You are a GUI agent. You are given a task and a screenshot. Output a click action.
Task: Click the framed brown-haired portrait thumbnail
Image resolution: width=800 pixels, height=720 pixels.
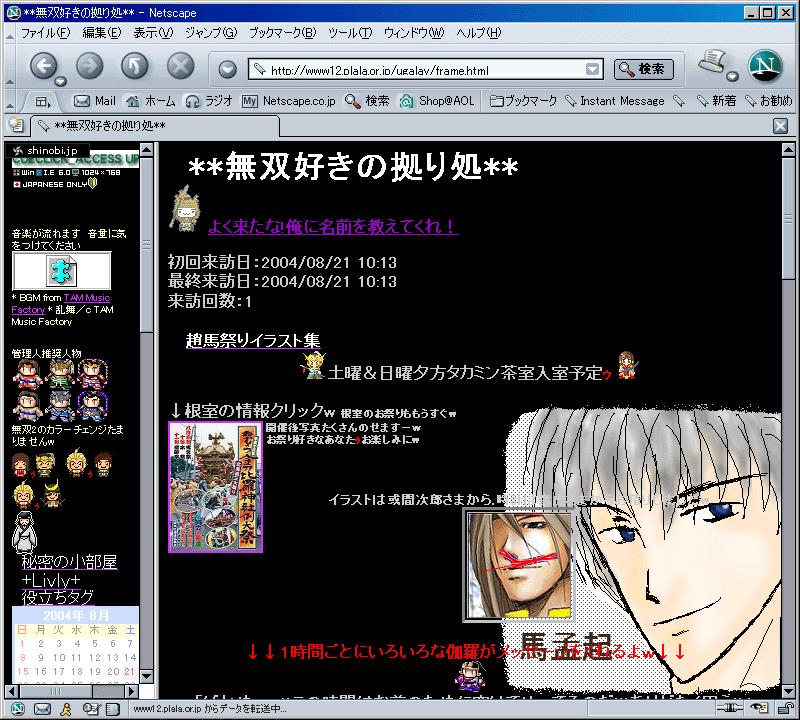click(x=518, y=565)
